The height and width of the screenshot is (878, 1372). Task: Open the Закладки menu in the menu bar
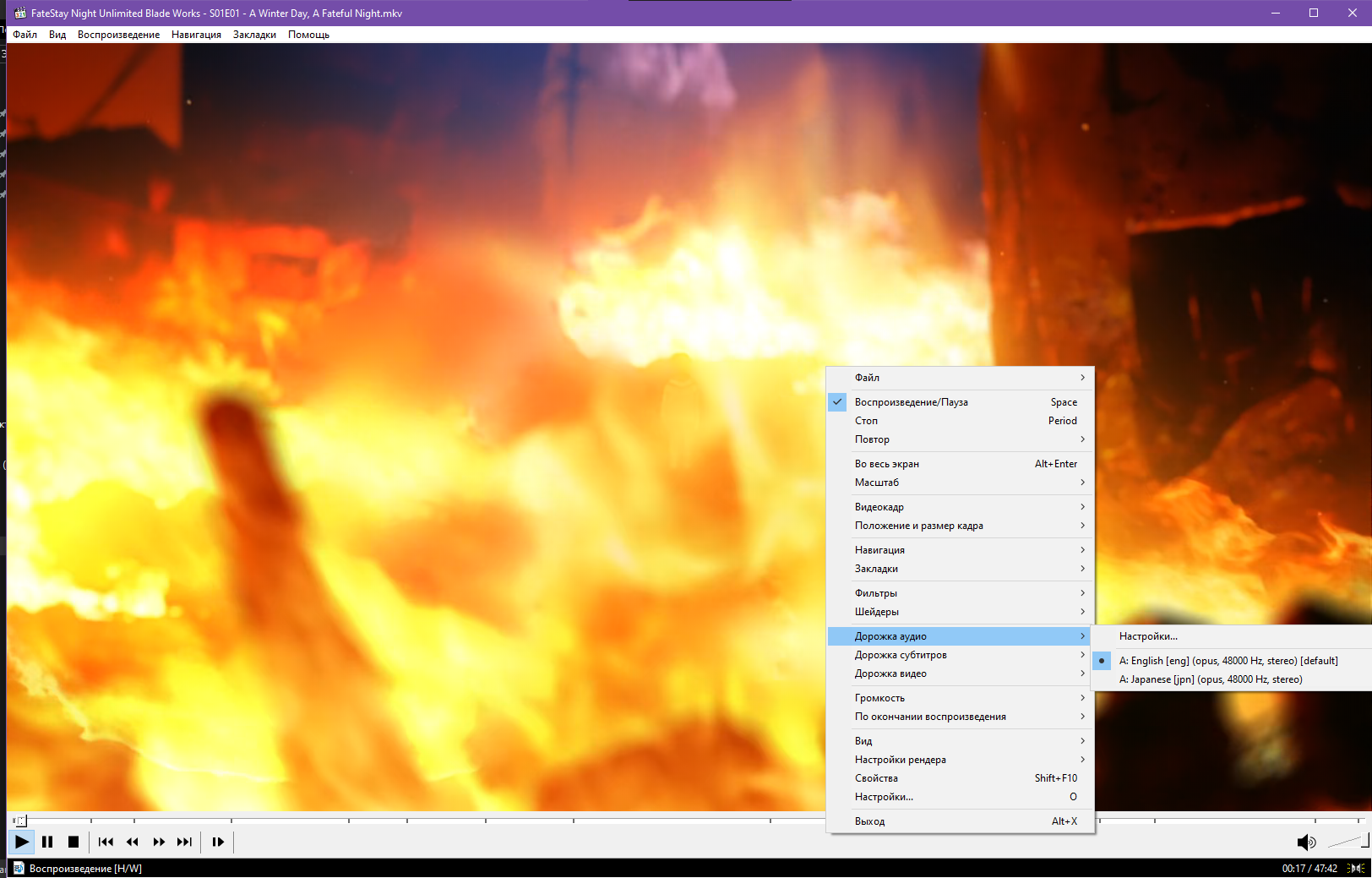pos(254,35)
